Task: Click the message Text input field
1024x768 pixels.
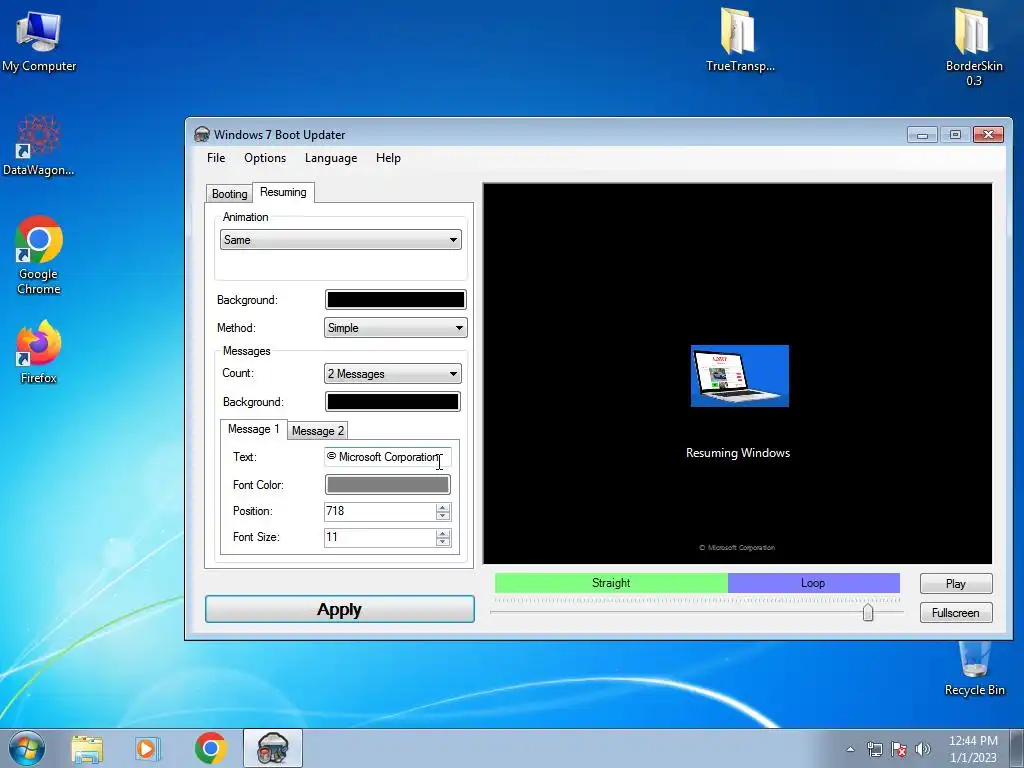Action: click(388, 457)
